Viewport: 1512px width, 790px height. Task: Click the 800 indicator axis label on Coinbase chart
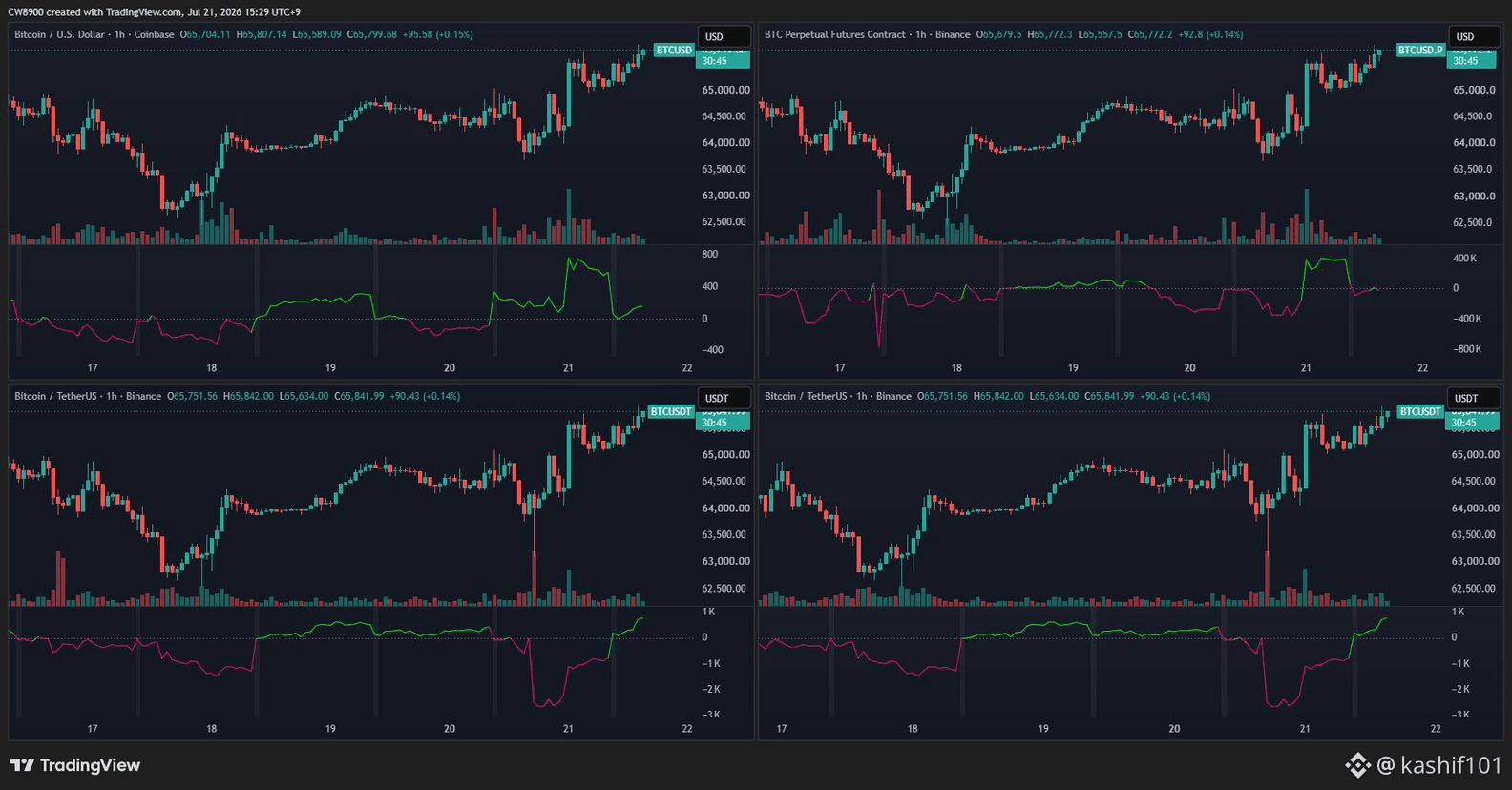pos(710,255)
